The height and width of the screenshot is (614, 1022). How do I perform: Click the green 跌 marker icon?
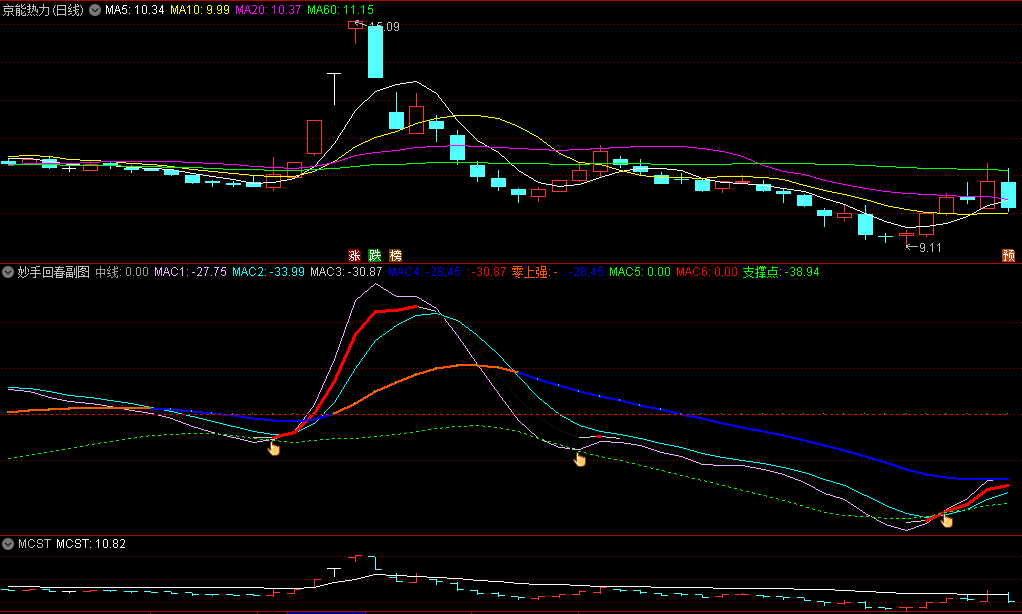(375, 255)
